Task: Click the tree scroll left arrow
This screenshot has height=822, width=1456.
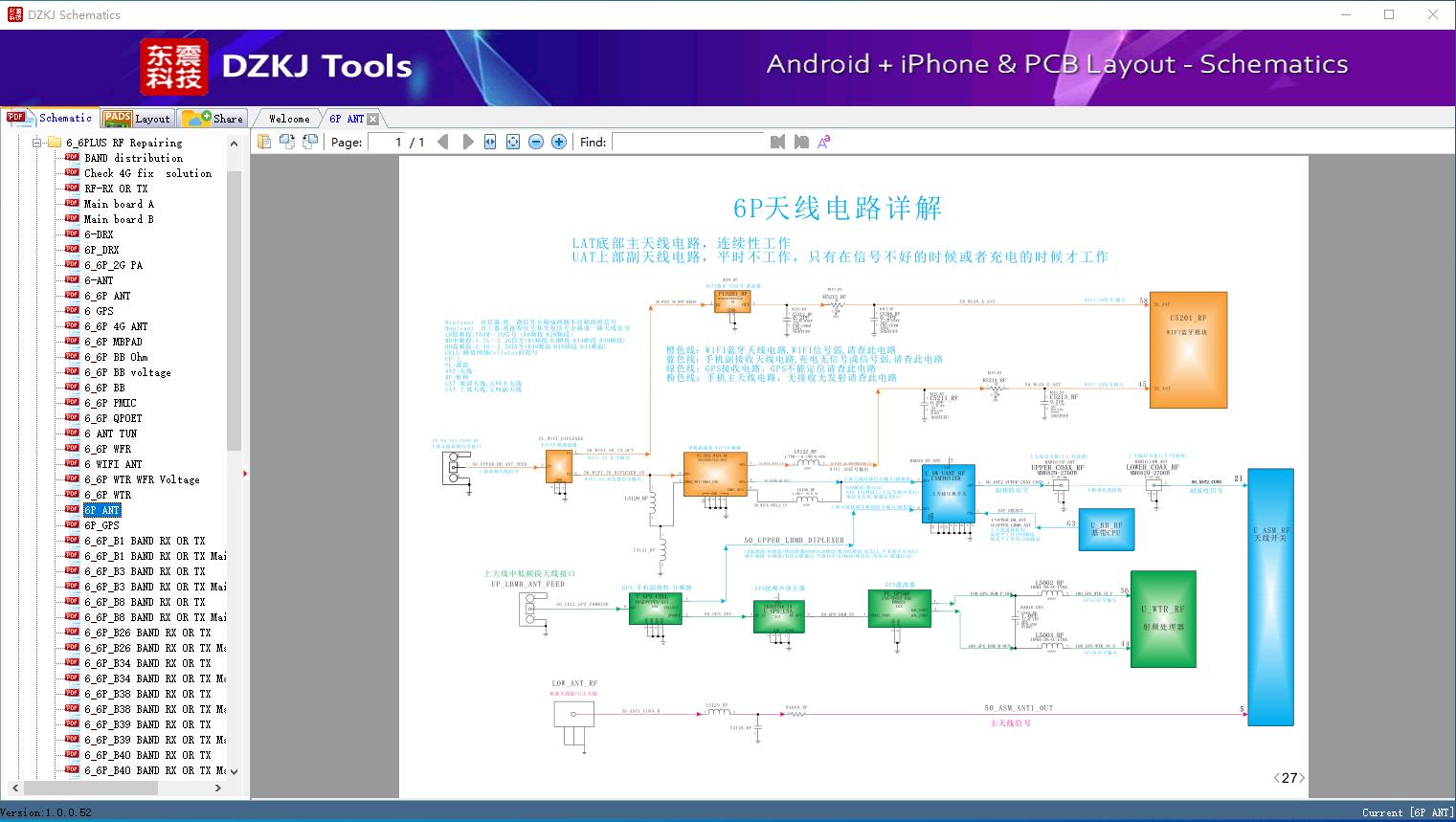Action: [x=14, y=788]
